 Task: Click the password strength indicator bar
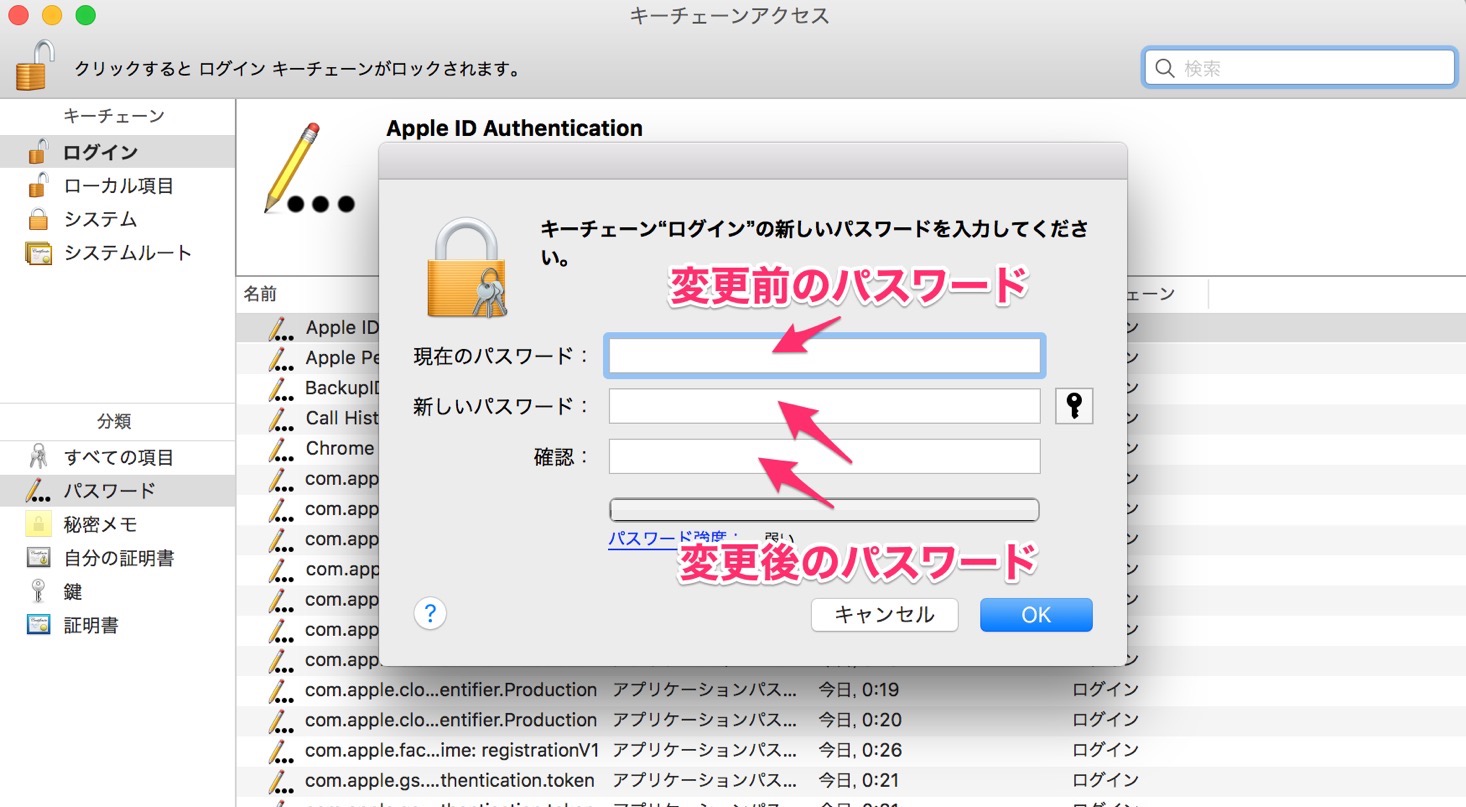(824, 510)
